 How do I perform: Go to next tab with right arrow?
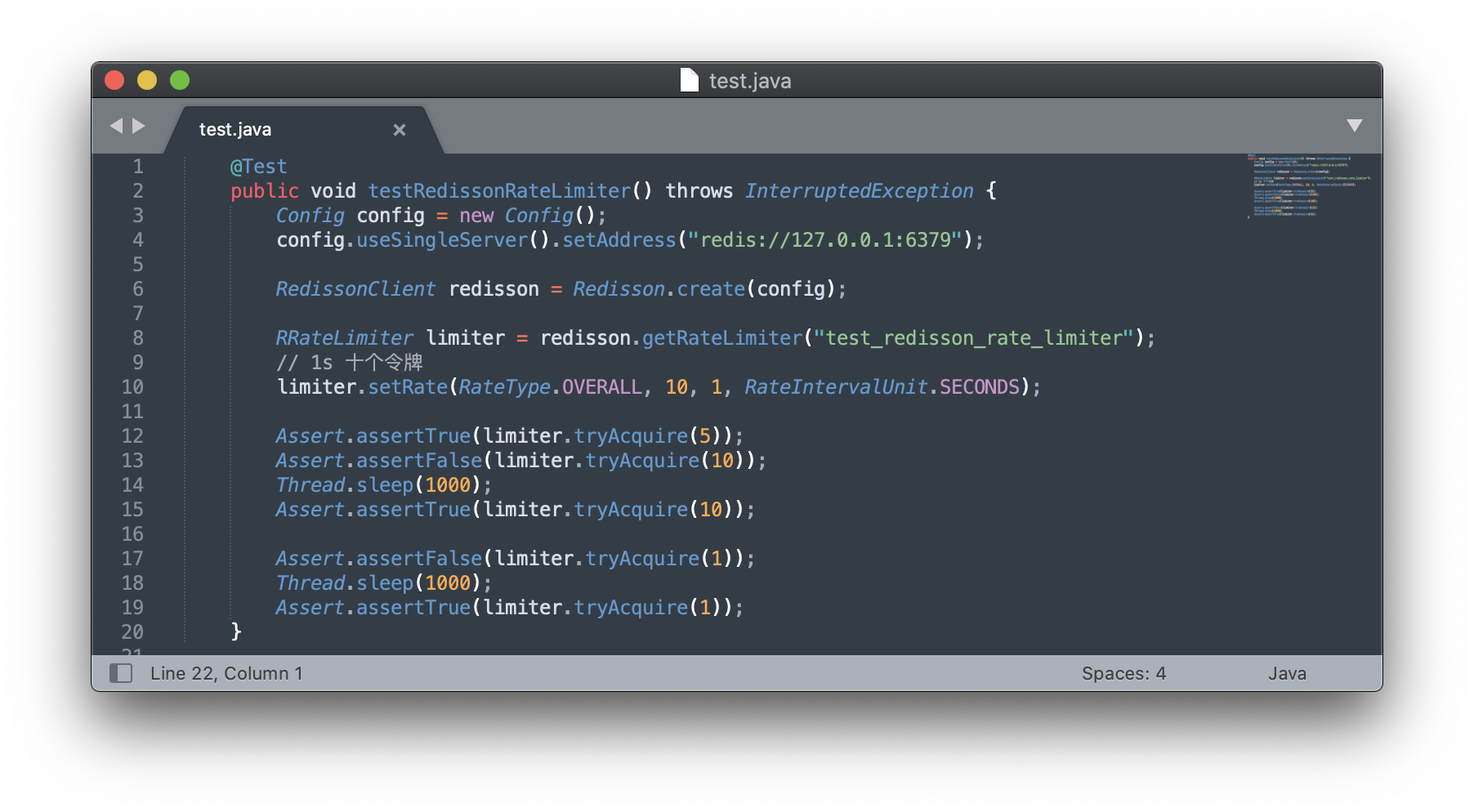coord(139,126)
